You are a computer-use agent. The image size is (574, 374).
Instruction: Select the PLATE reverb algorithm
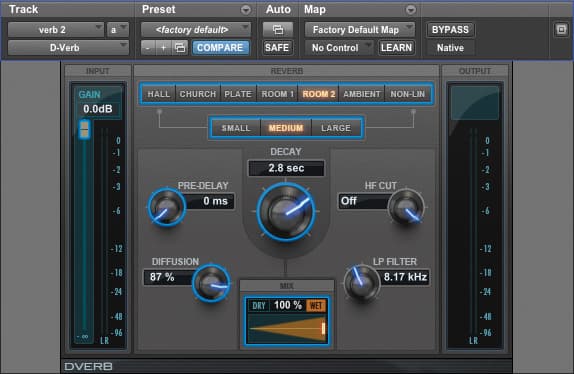pos(238,94)
